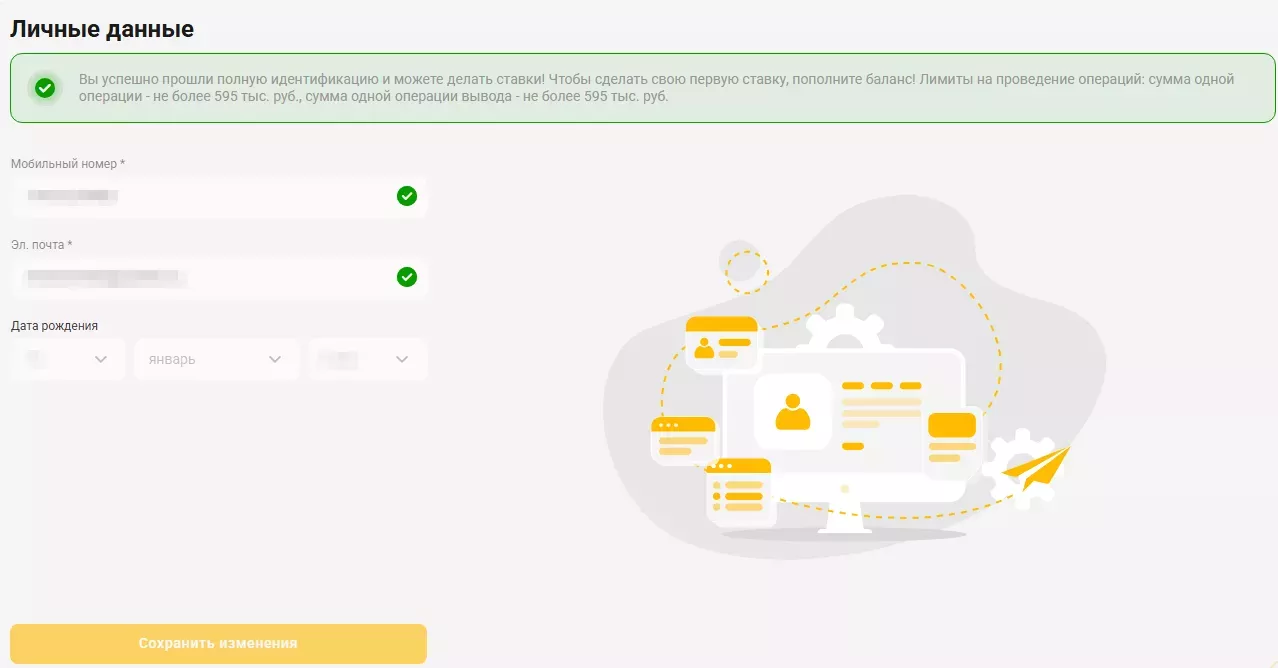
Task: Click the yellow paper plane in illustration
Action: [1038, 466]
